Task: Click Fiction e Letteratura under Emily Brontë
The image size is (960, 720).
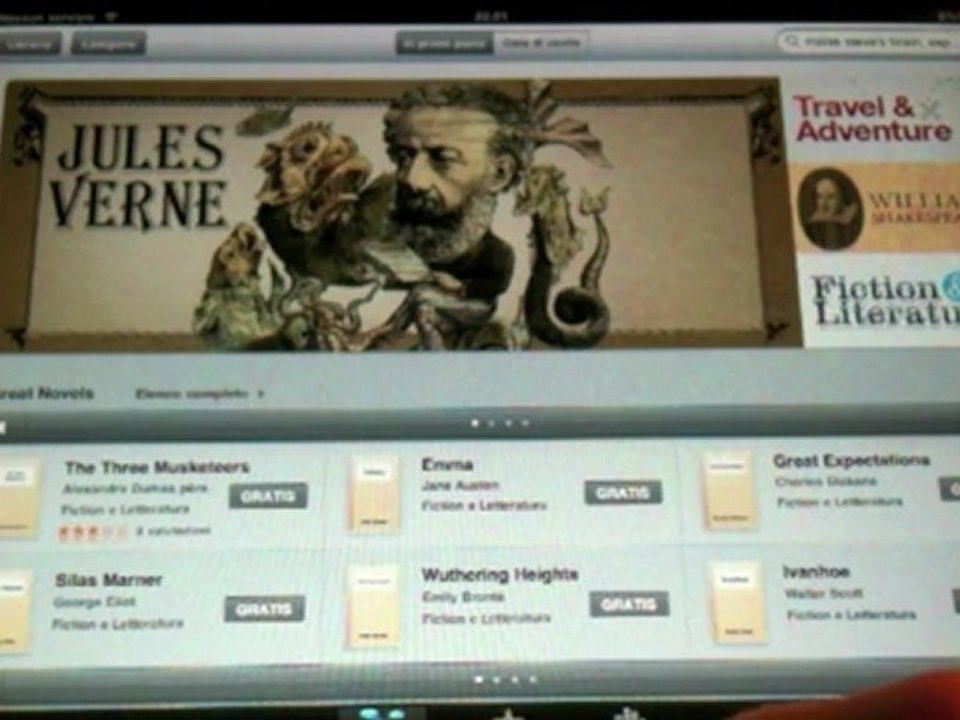Action: (486, 619)
